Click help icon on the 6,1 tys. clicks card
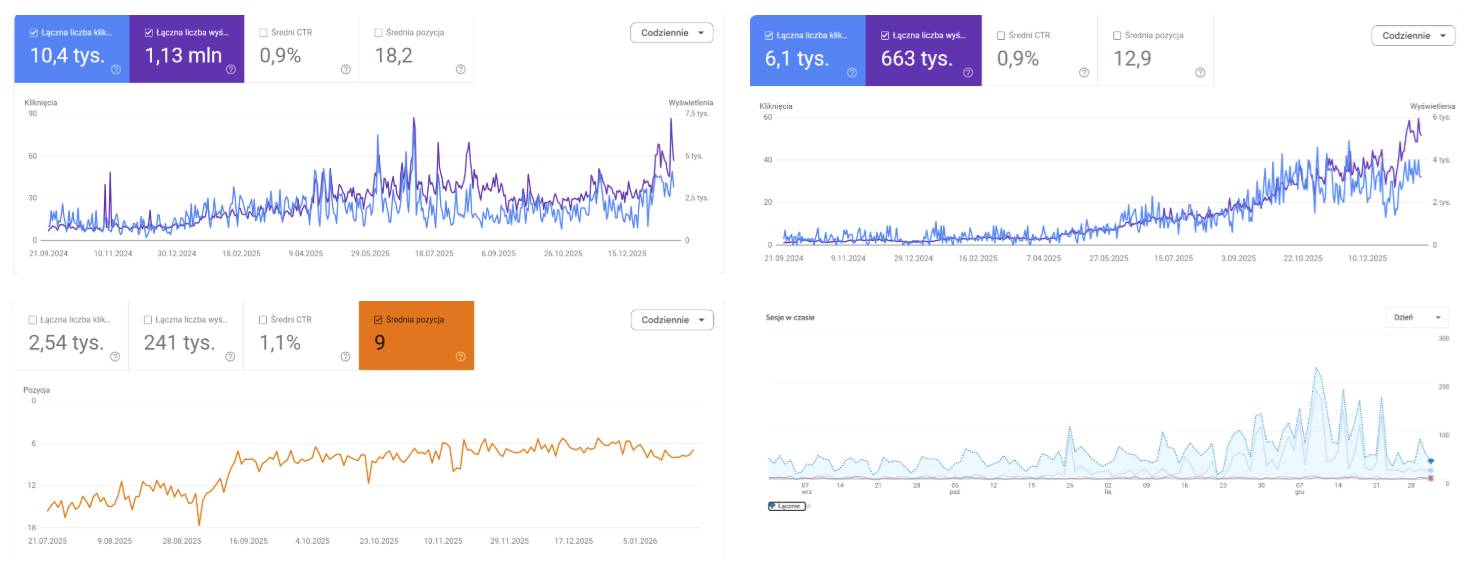Screen dimensions: 1484x573 click(852, 72)
